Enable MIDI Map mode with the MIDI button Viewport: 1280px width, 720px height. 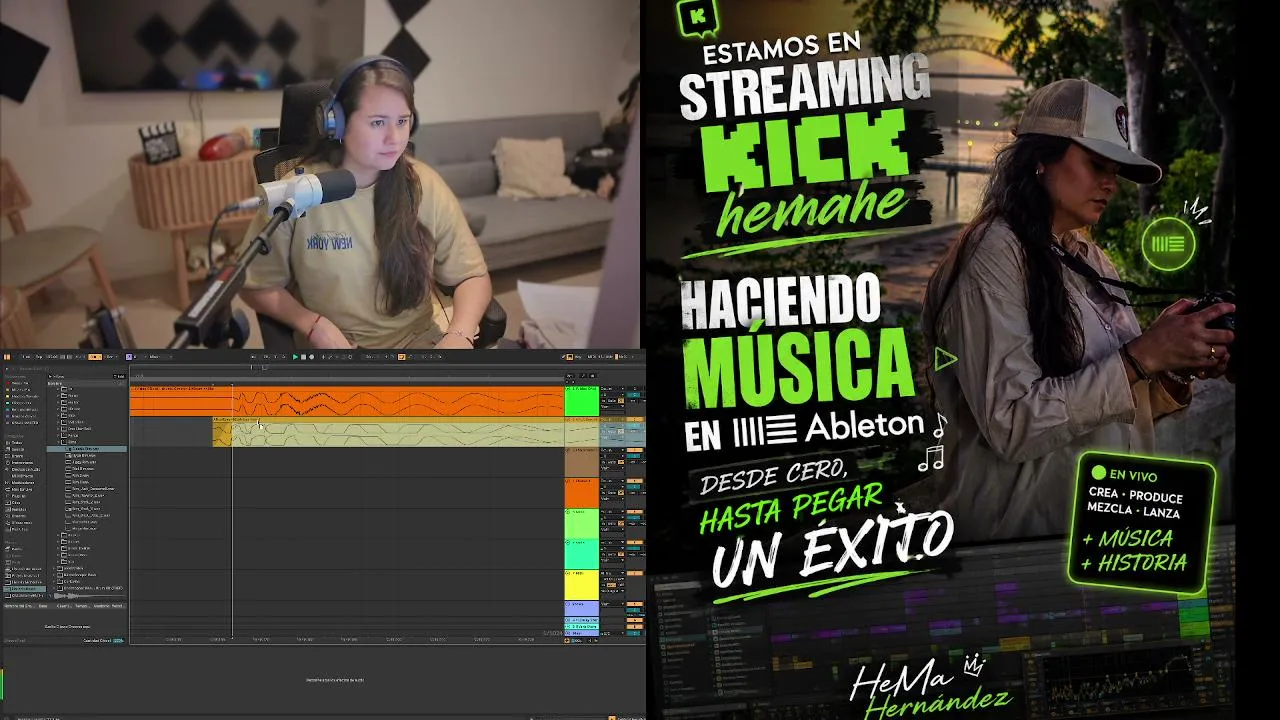click(x=593, y=357)
